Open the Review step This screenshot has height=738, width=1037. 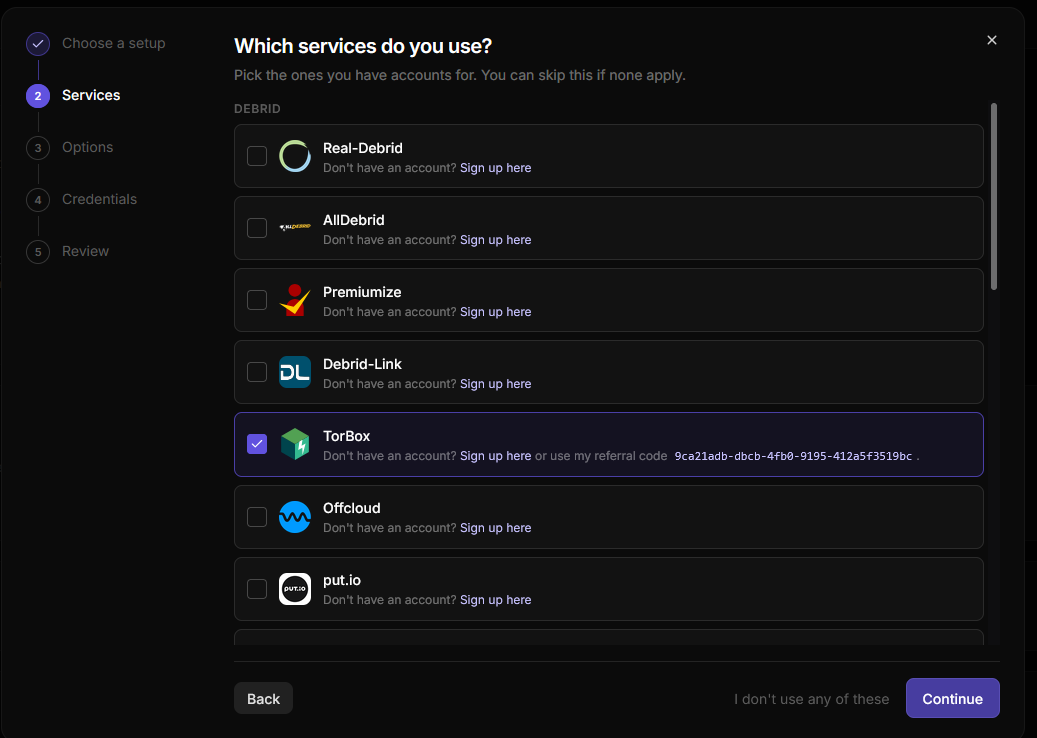point(85,251)
